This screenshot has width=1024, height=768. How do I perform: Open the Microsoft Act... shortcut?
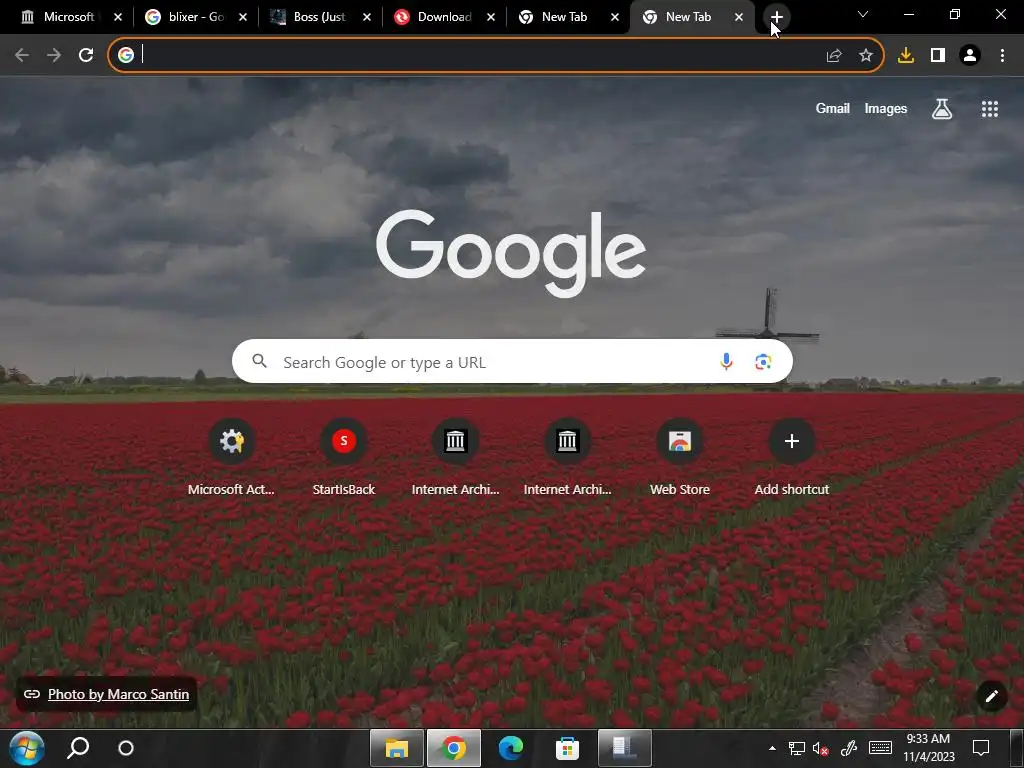(231, 457)
